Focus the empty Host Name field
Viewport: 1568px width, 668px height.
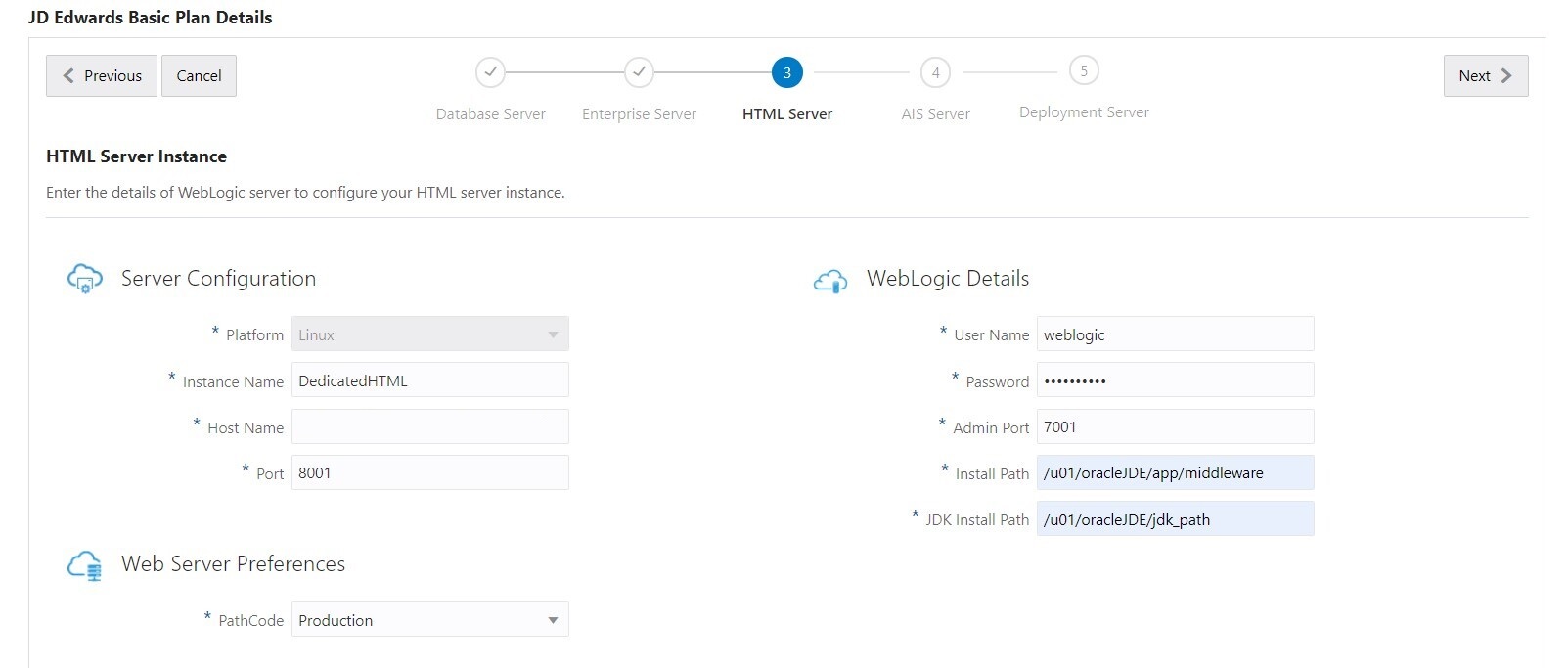point(430,426)
